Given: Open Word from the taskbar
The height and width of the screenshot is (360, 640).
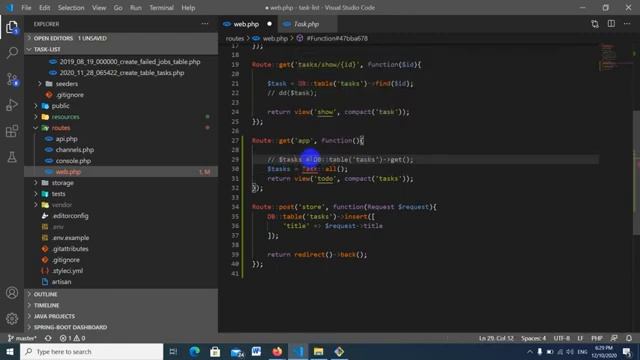Looking at the screenshot, I should tap(256, 351).
